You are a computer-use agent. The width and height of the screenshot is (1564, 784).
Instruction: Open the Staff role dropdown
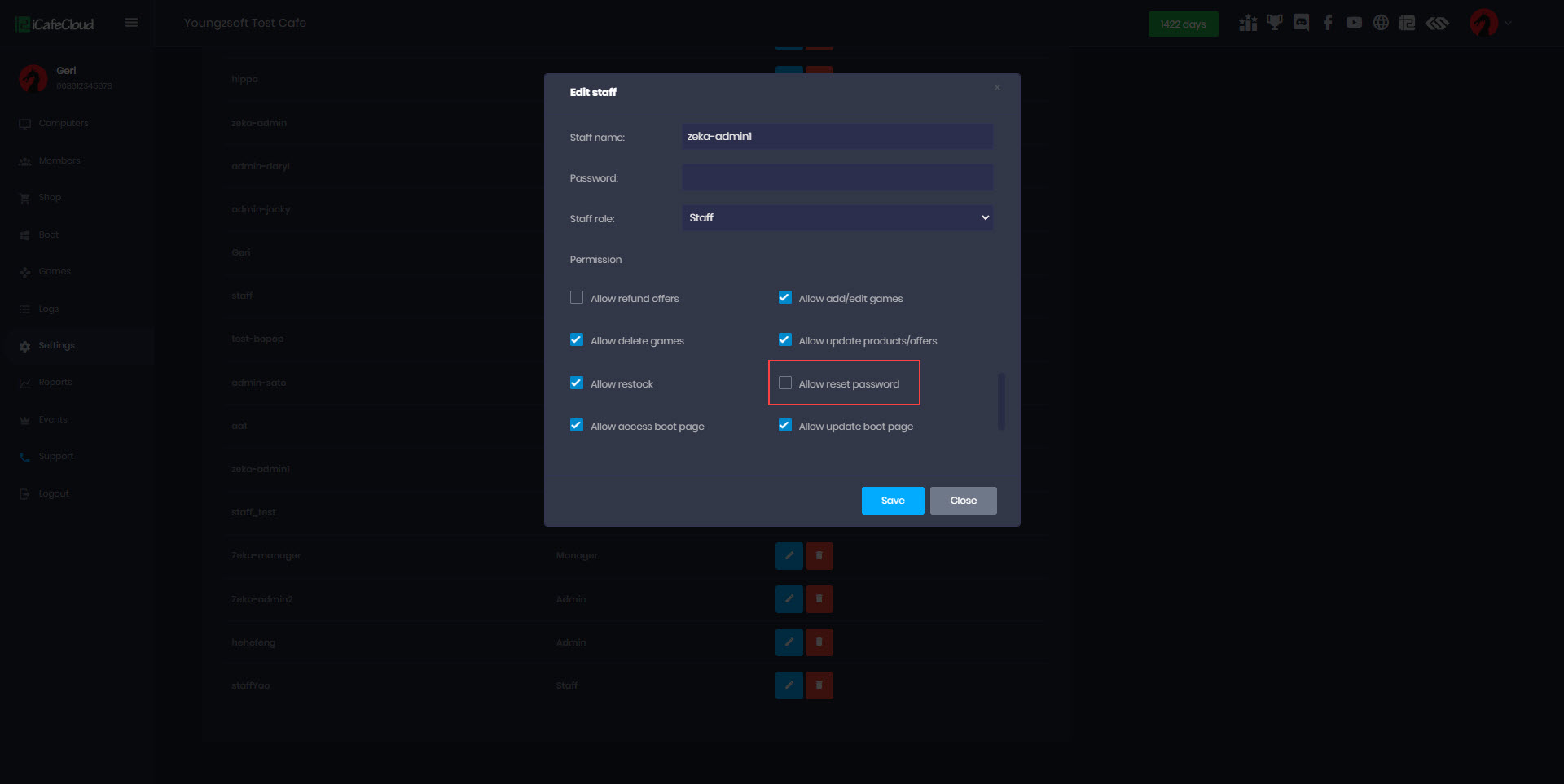(x=837, y=218)
